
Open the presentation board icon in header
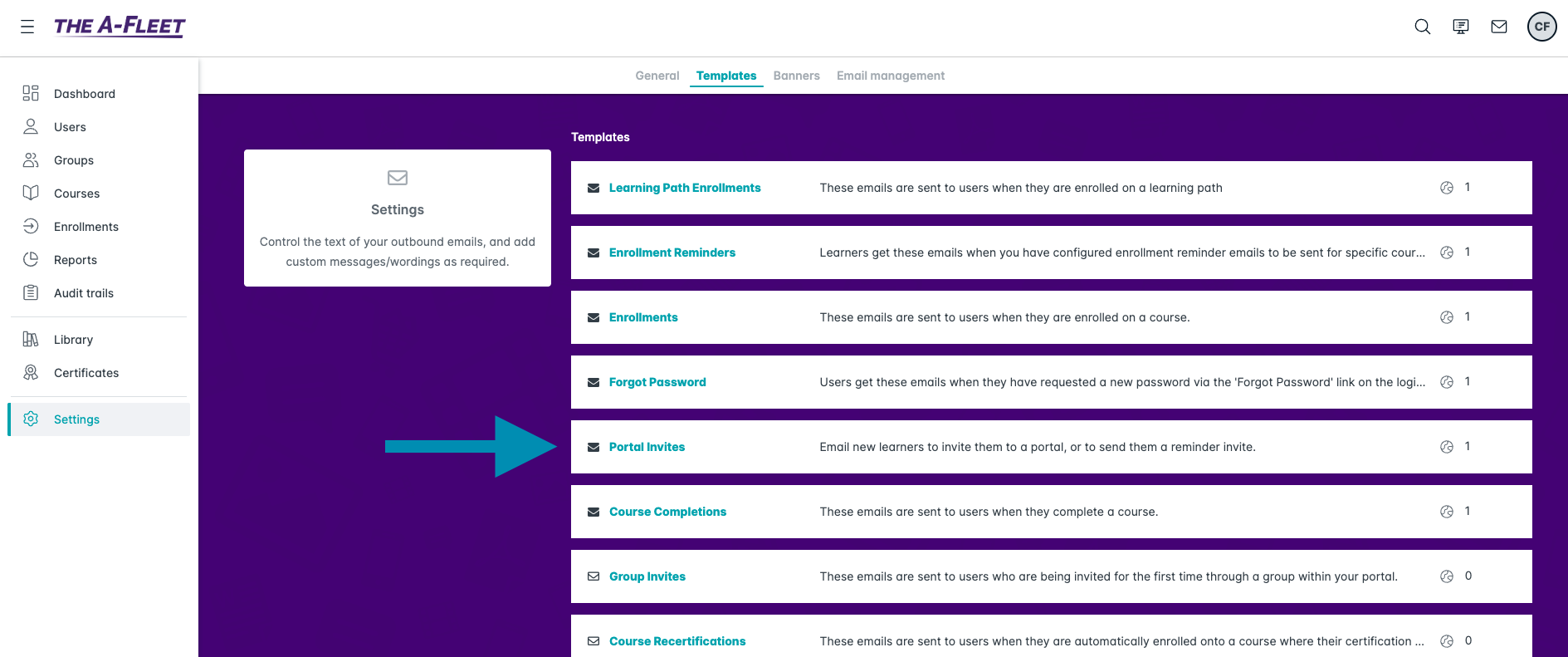coord(1460,27)
